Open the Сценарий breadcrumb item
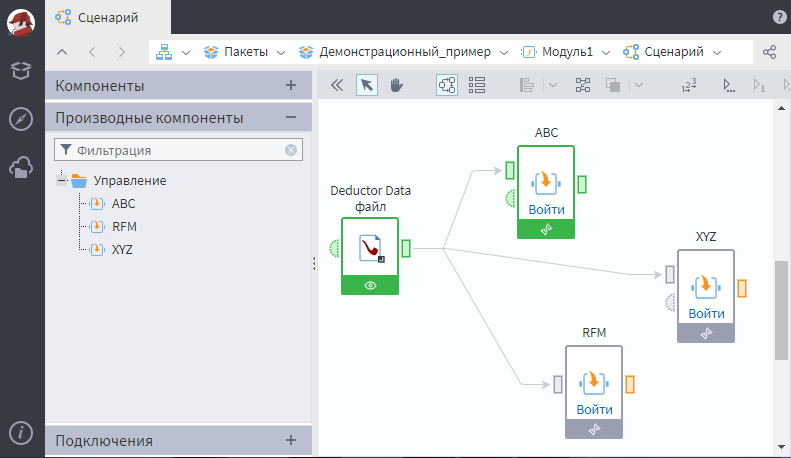Image resolution: width=791 pixels, height=458 pixels. 663,52
